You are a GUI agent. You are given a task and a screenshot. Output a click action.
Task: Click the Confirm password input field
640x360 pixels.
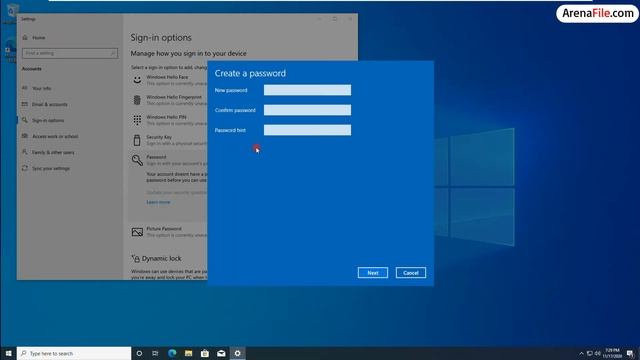click(307, 110)
